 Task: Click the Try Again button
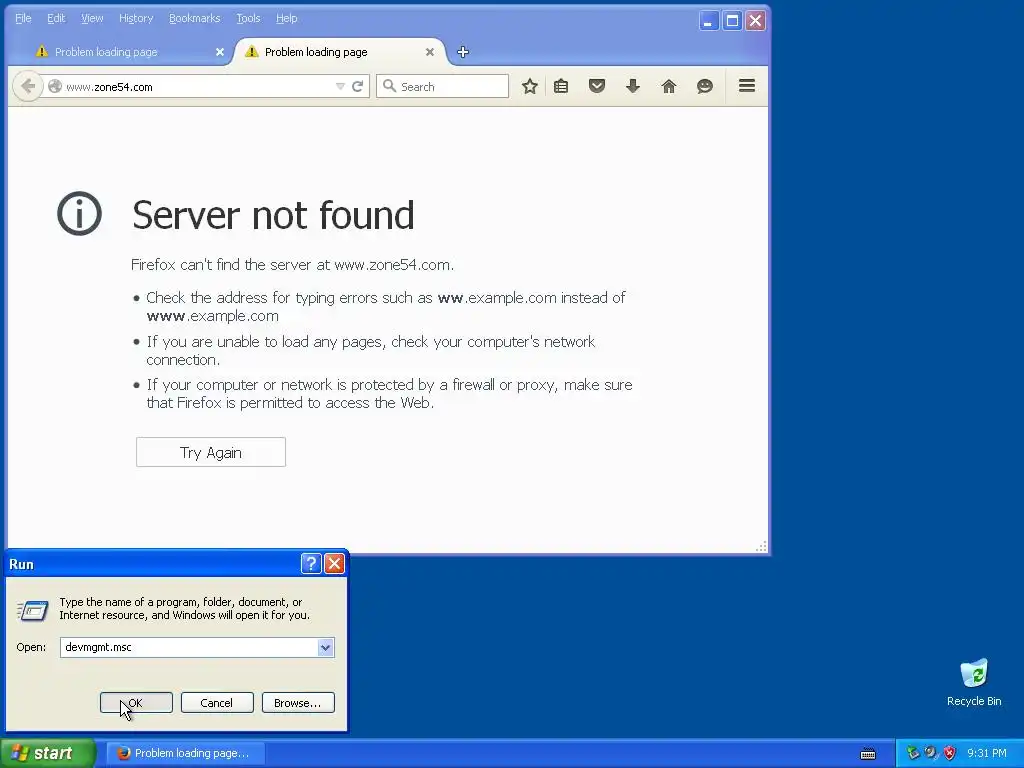211,452
